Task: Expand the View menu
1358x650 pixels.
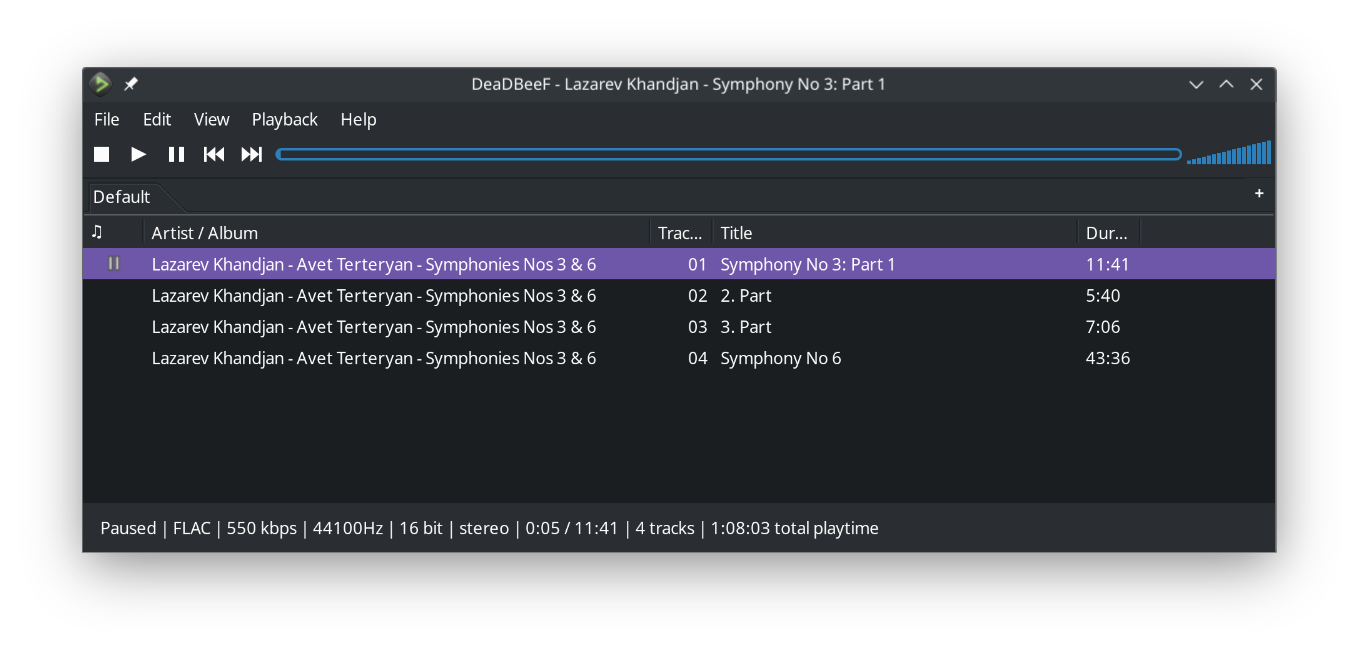Action: coord(211,119)
